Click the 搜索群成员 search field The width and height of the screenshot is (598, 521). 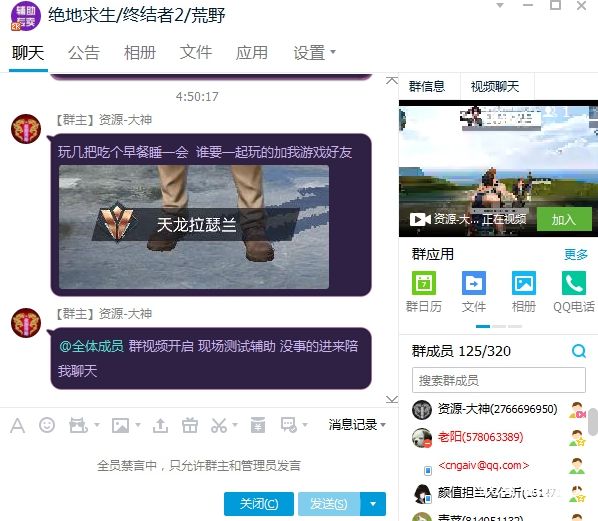(499, 380)
